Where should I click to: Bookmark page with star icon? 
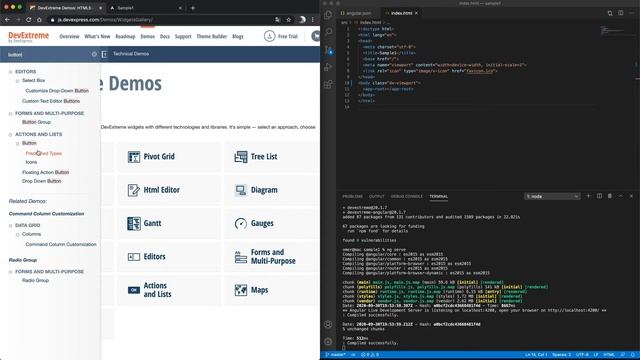(x=289, y=20)
